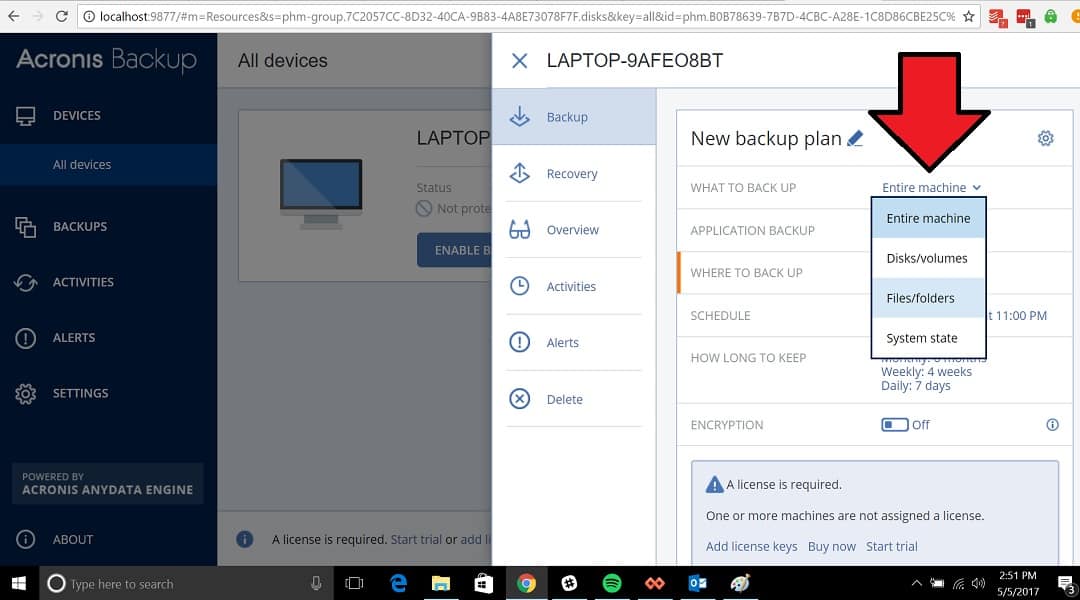Click the encryption info icon
The width and height of the screenshot is (1080, 600).
pos(1052,424)
